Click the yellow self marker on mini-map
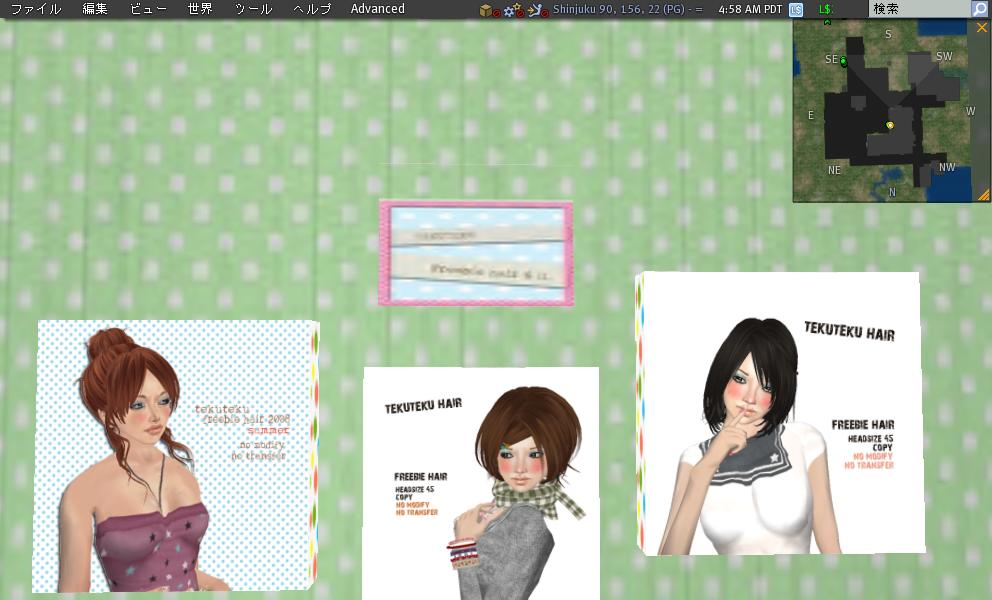The height and width of the screenshot is (600, 992). point(889,125)
